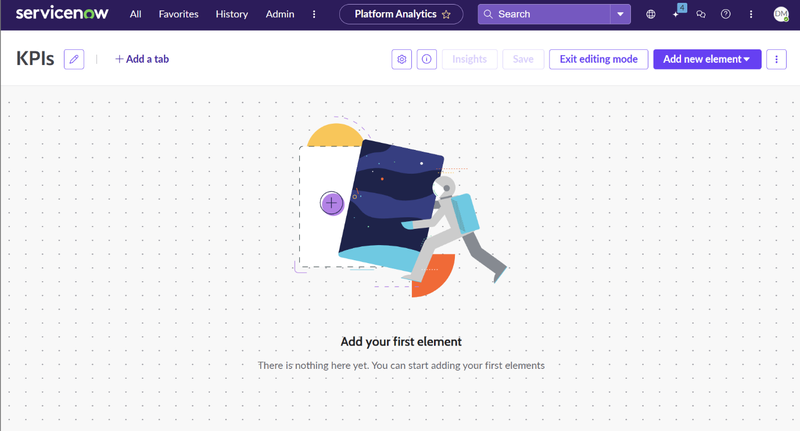Edit the KPIs title with pencil
This screenshot has width=800, height=431.
click(74, 59)
